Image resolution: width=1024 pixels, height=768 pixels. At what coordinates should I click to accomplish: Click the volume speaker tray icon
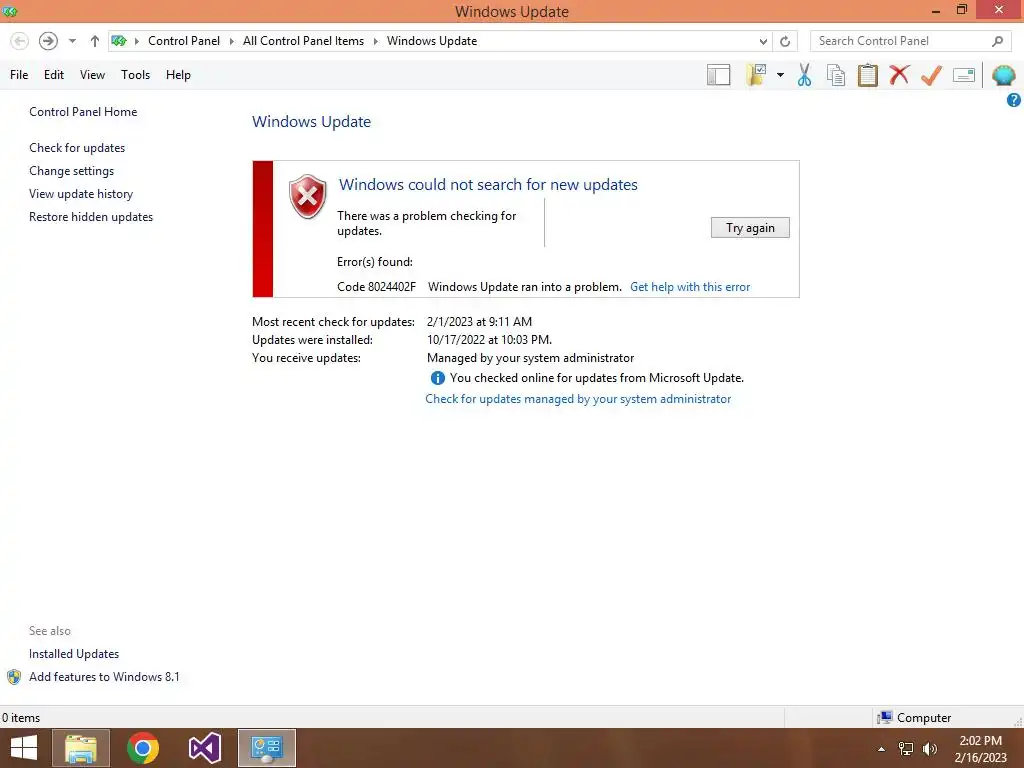[930, 749]
